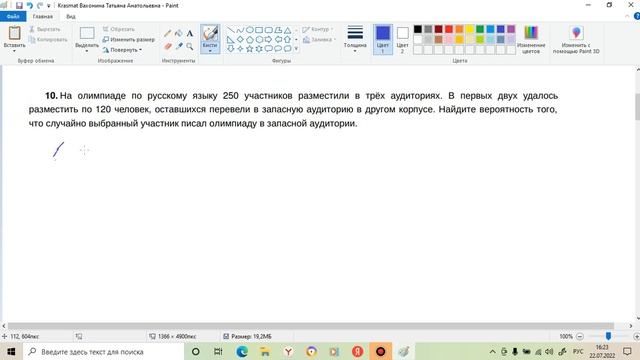The width and height of the screenshot is (640, 360).
Task: Select the Color picker eyedropper tool
Action: coord(179,46)
